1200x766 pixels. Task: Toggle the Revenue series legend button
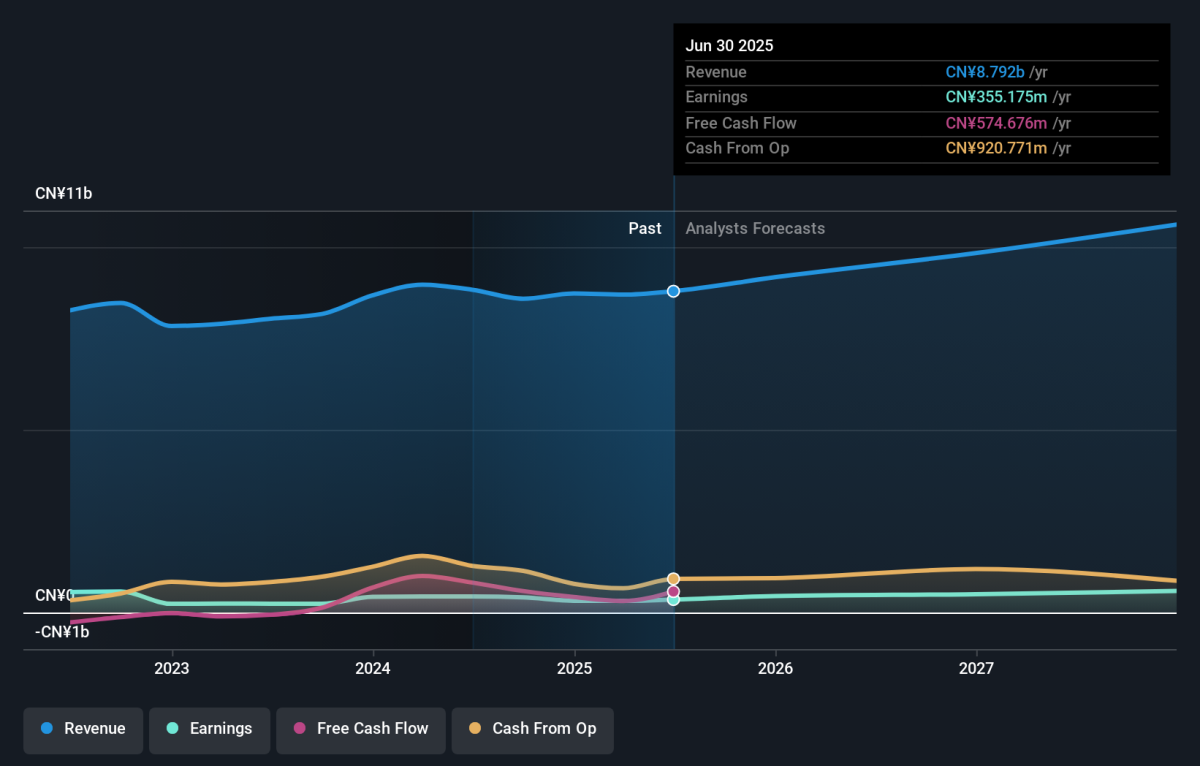tap(84, 729)
